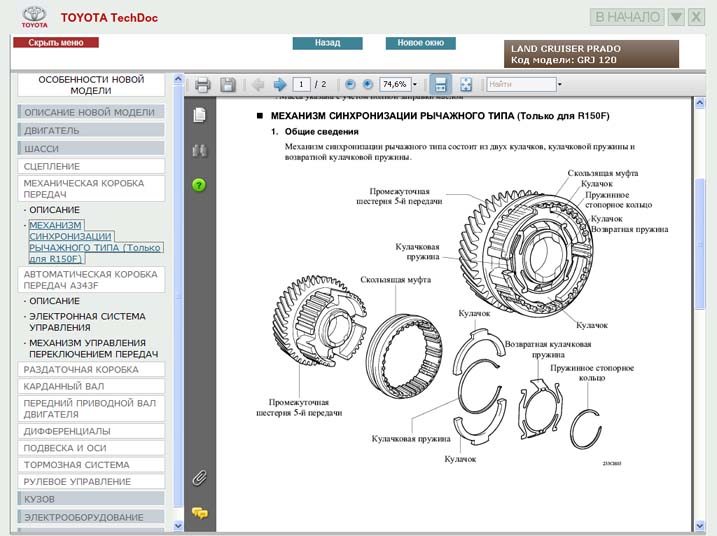717x536 pixels.
Task: Open green help question mark icon
Action: pyautogui.click(x=199, y=185)
